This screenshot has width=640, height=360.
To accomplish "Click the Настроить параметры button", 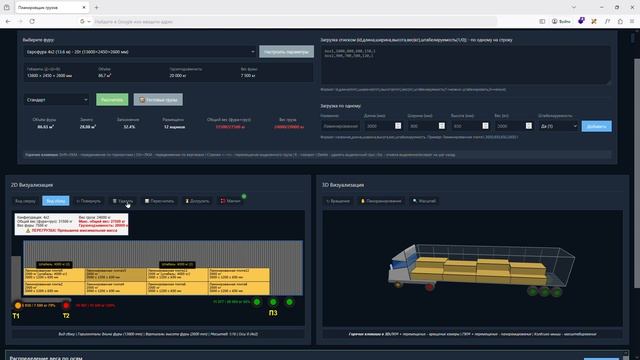I will click(x=287, y=52).
